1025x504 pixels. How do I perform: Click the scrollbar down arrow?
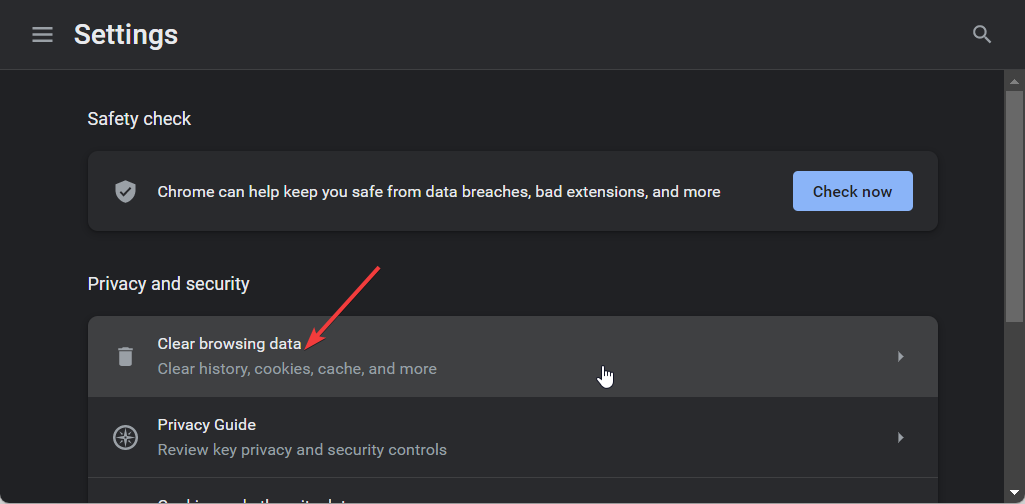tap(1013, 493)
